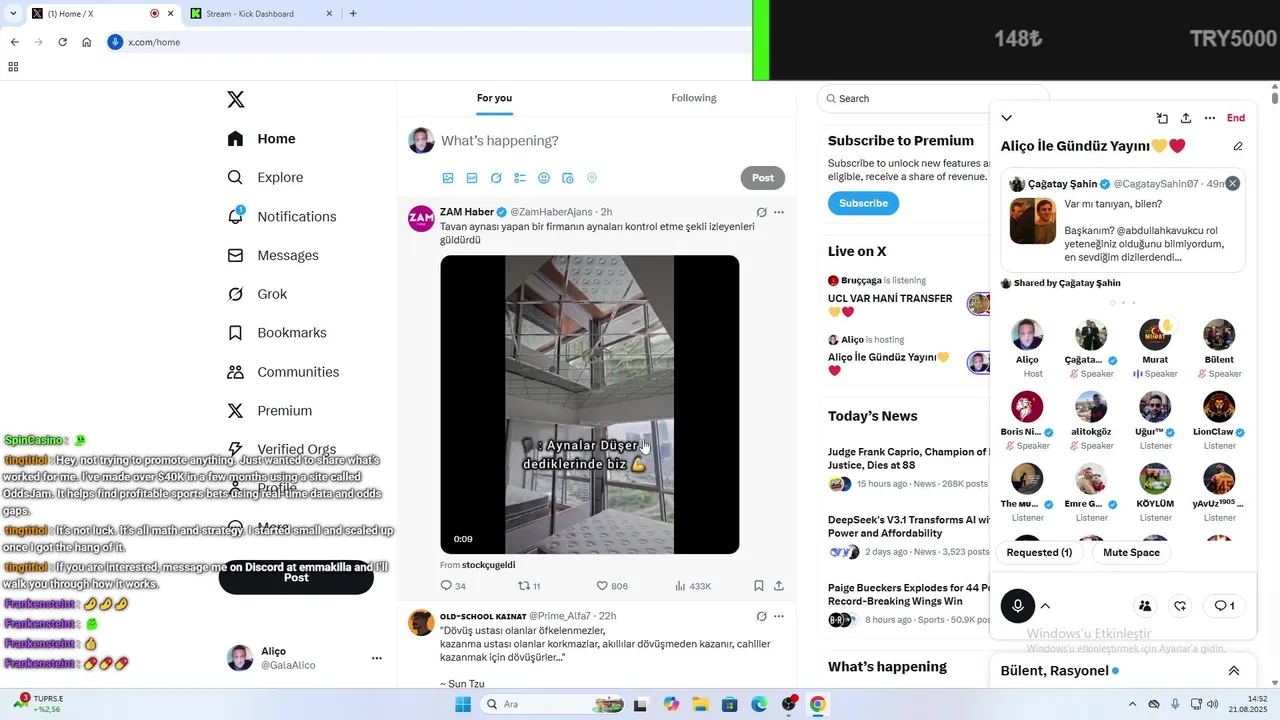Viewport: 1280px width, 720px height.
Task: Open Bookmarks from the sidebar
Action: 277,333
